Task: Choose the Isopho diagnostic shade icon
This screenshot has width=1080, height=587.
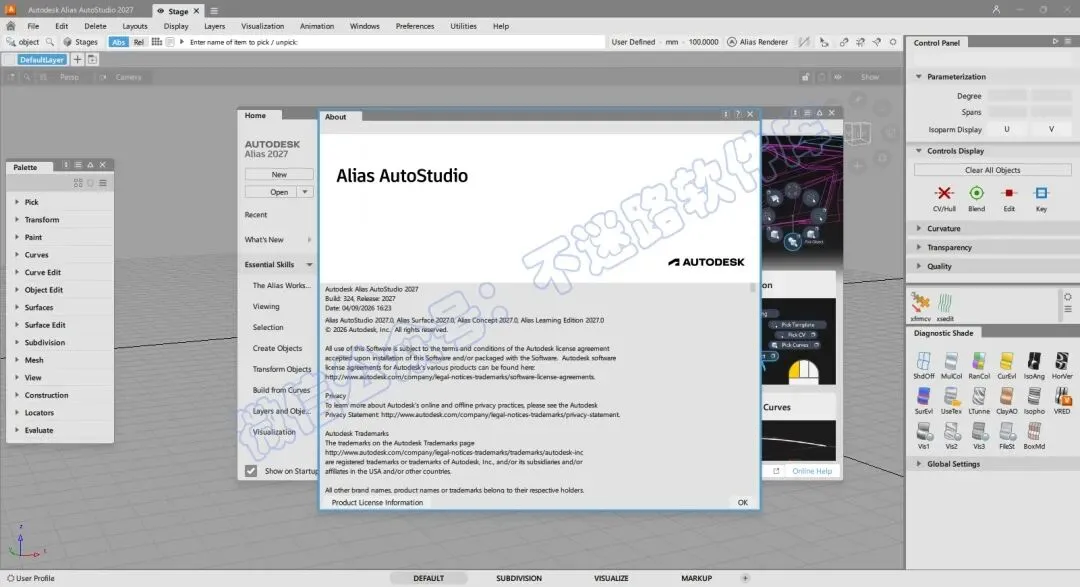Action: pos(1034,396)
